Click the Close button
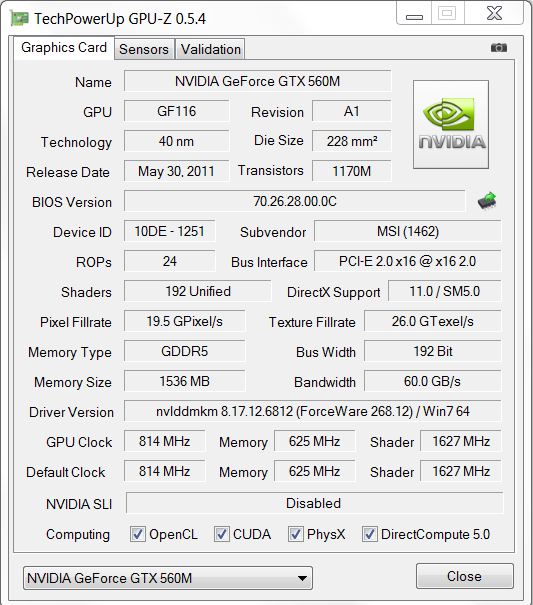 pyautogui.click(x=465, y=576)
